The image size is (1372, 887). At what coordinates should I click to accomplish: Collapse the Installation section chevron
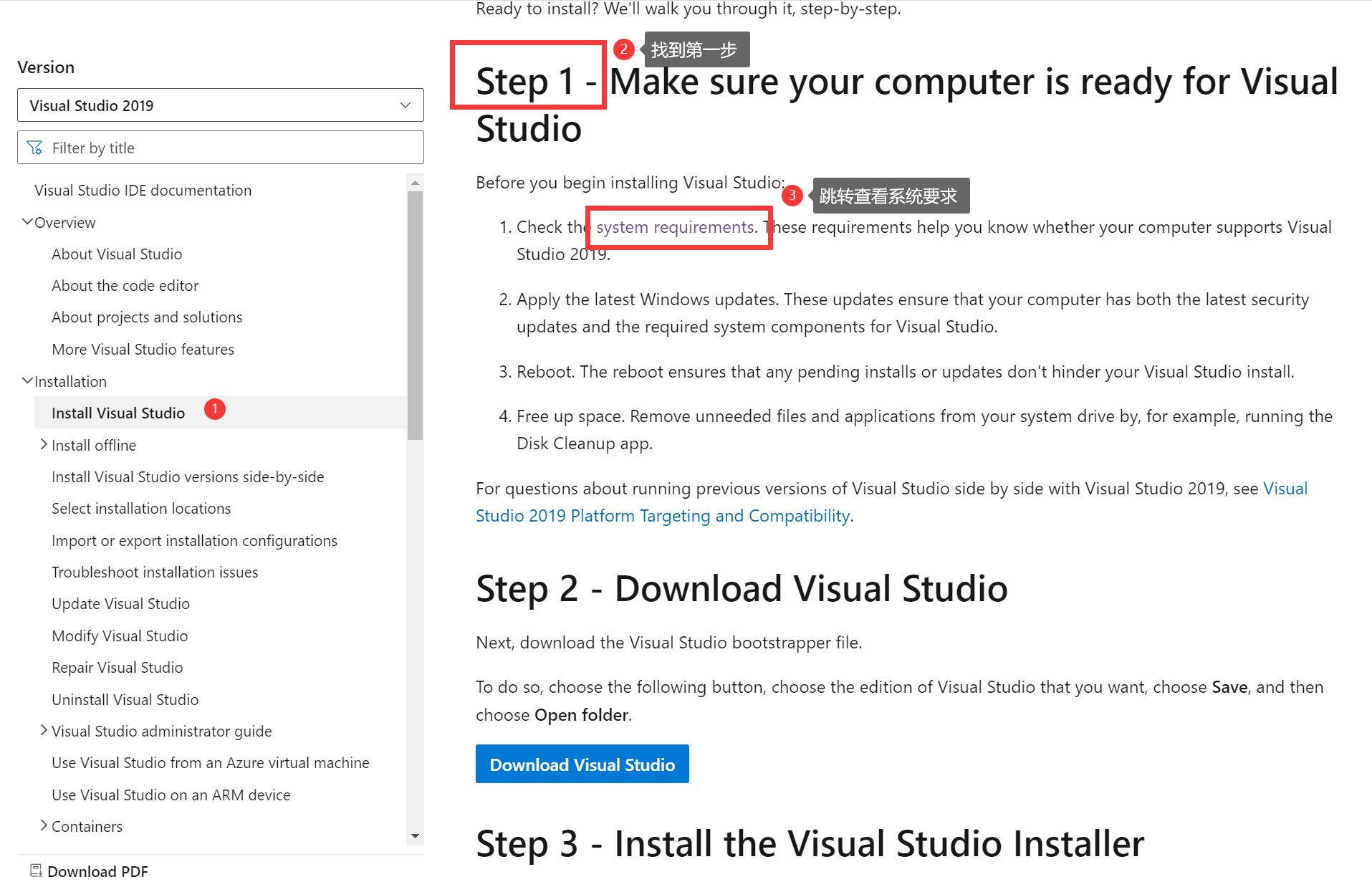pyautogui.click(x=27, y=381)
